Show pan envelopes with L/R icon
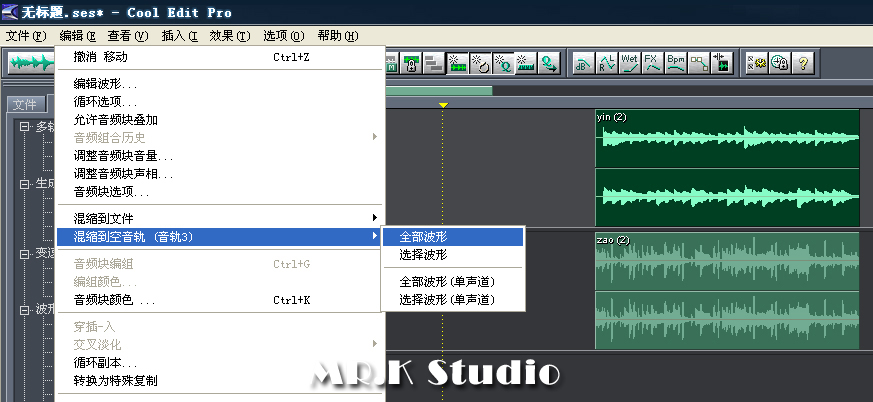This screenshot has height=402, width=873. (607, 63)
